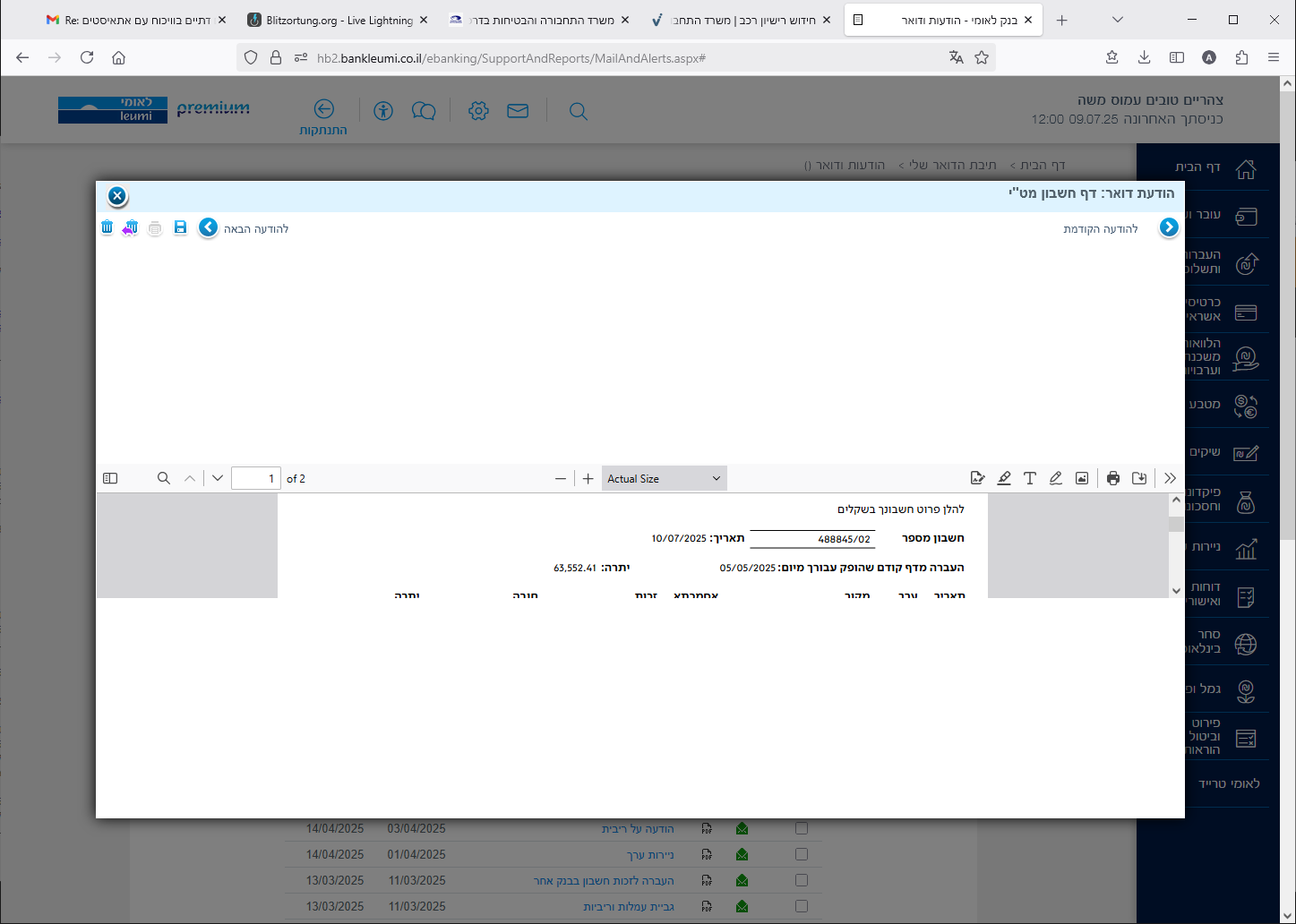Click the logout icon above התנתקות
The image size is (1296, 924).
(x=324, y=109)
